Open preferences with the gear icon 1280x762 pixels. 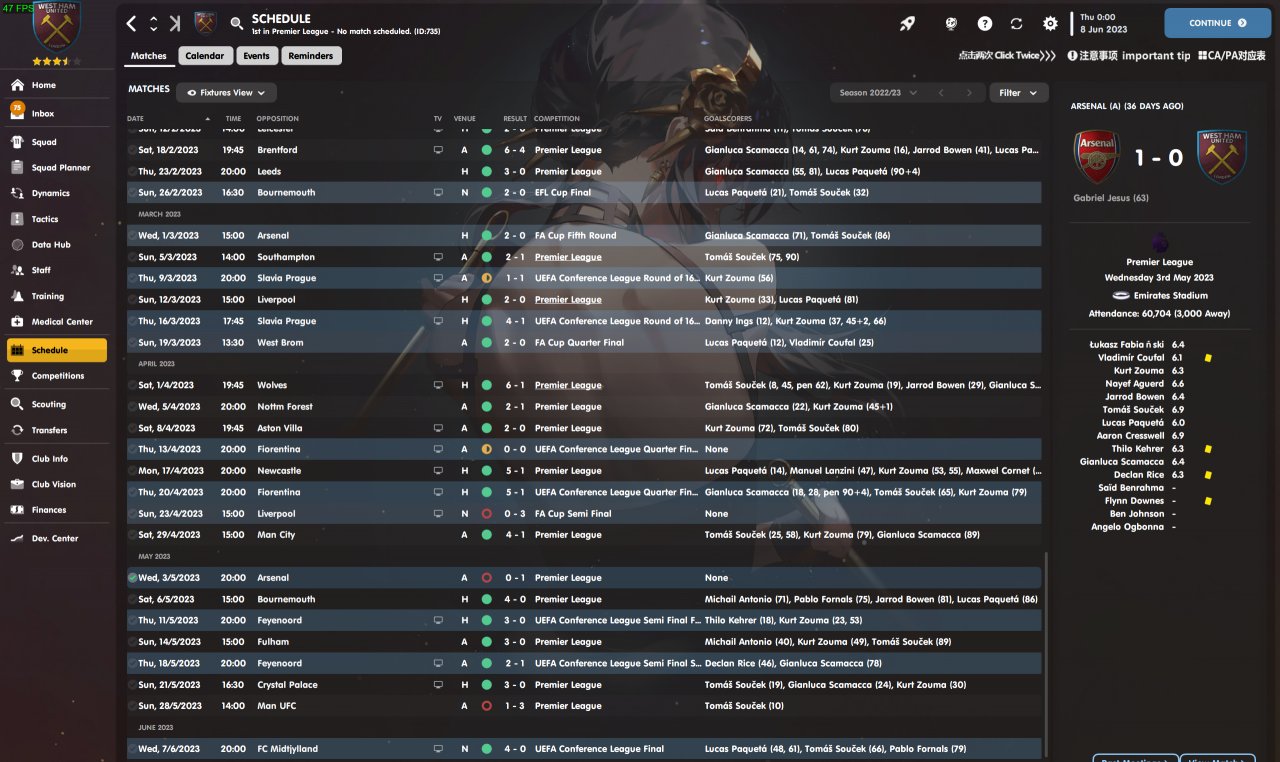click(x=1050, y=23)
